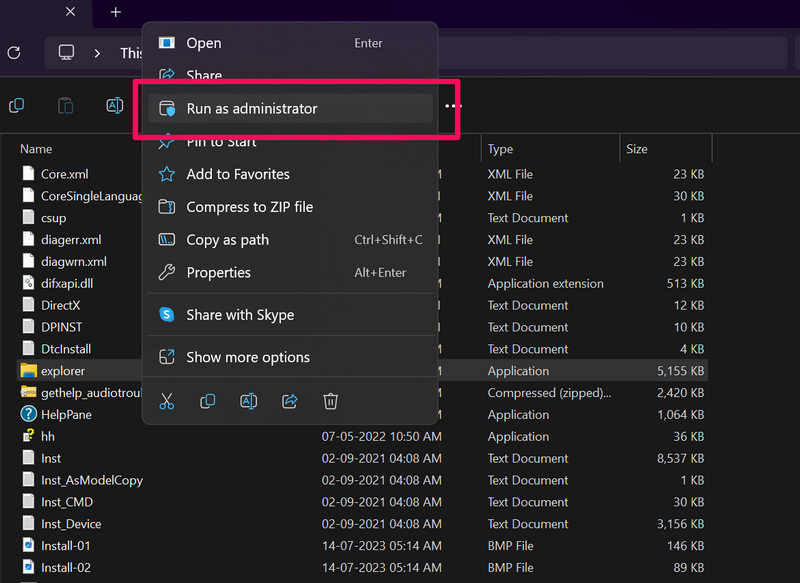Click the Refresh icon beside address bar
The height and width of the screenshot is (583, 800).
[x=14, y=53]
